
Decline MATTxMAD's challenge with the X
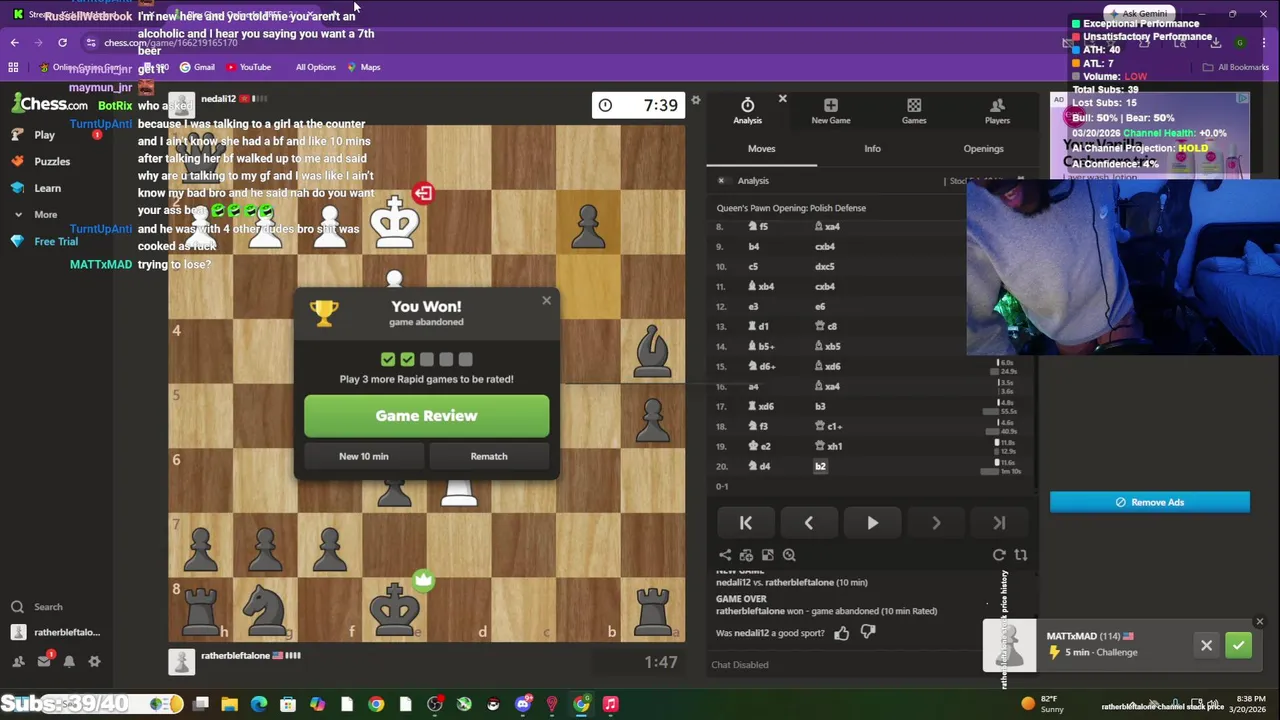[1206, 646]
